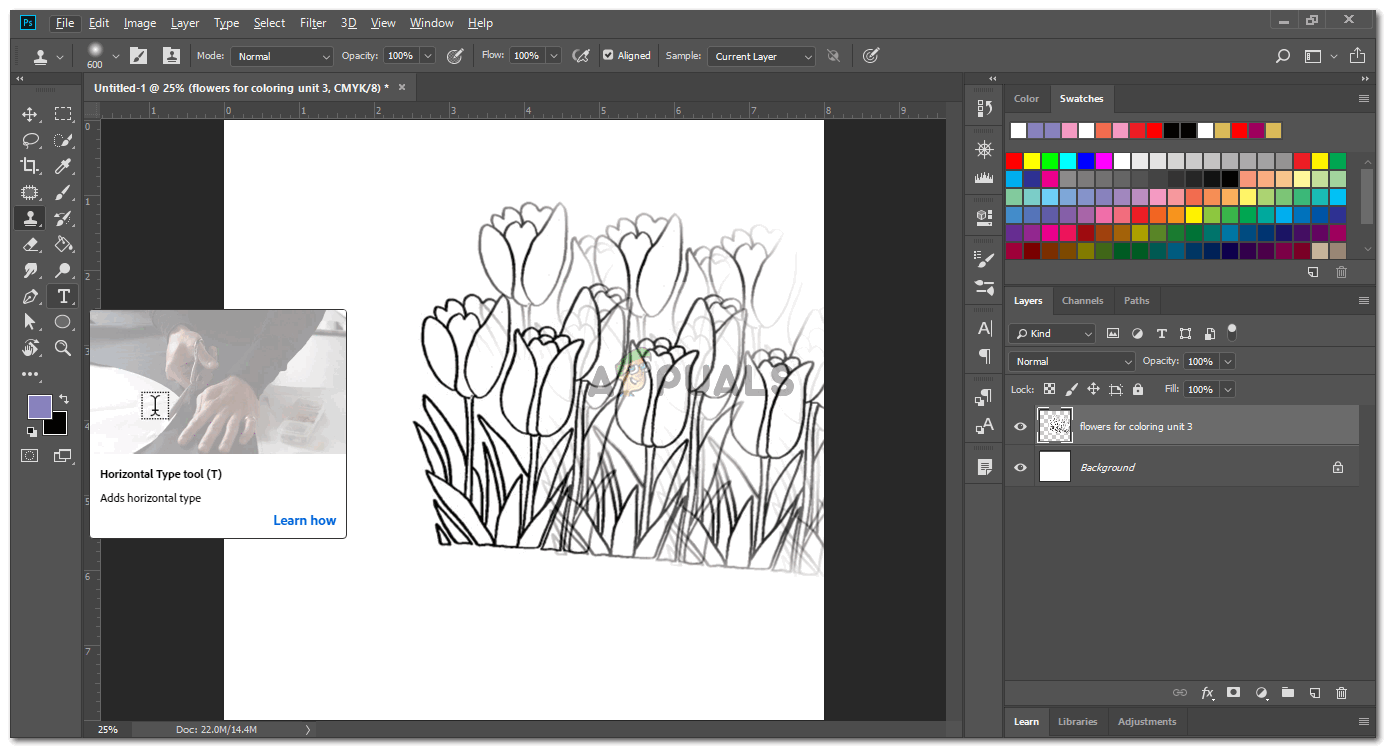Open the Libraries panel tab
Screen dimensions: 1387x749
coord(1077,721)
